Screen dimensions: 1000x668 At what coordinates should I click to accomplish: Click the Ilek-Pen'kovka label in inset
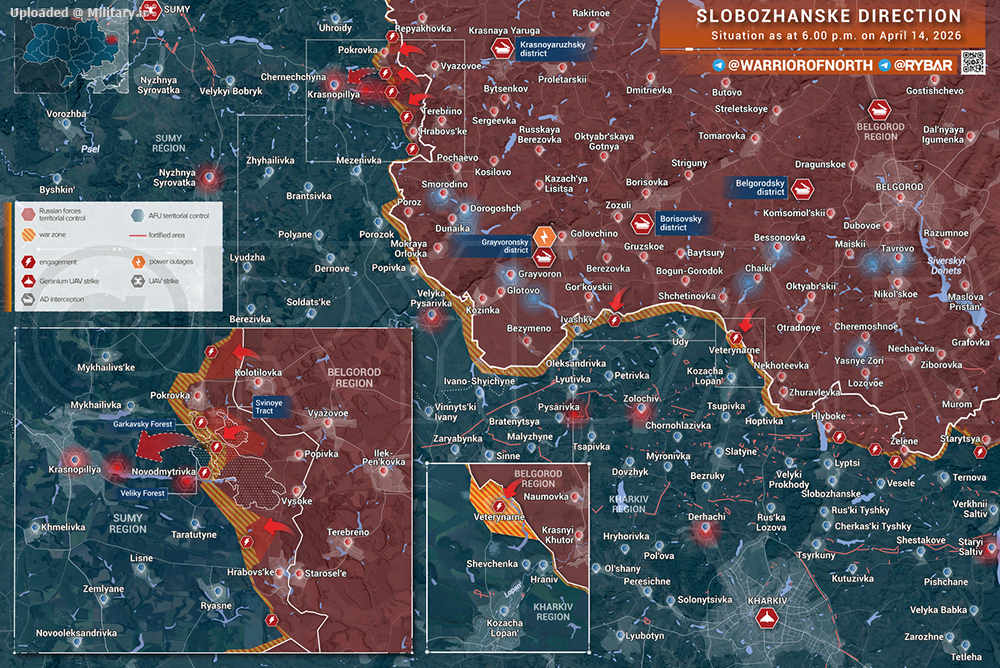pos(383,457)
